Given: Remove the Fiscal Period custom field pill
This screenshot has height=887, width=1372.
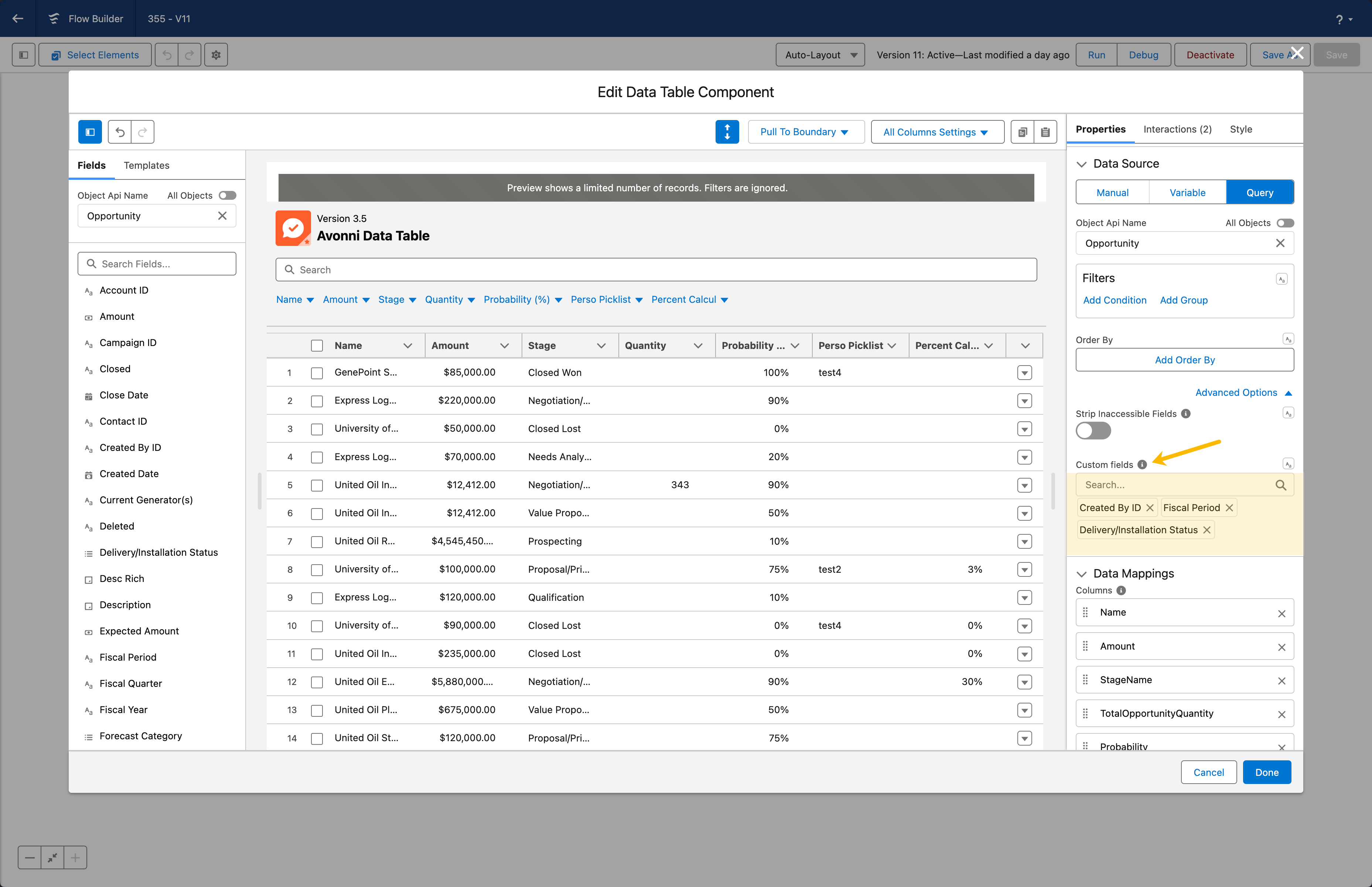Looking at the screenshot, I should point(1229,507).
